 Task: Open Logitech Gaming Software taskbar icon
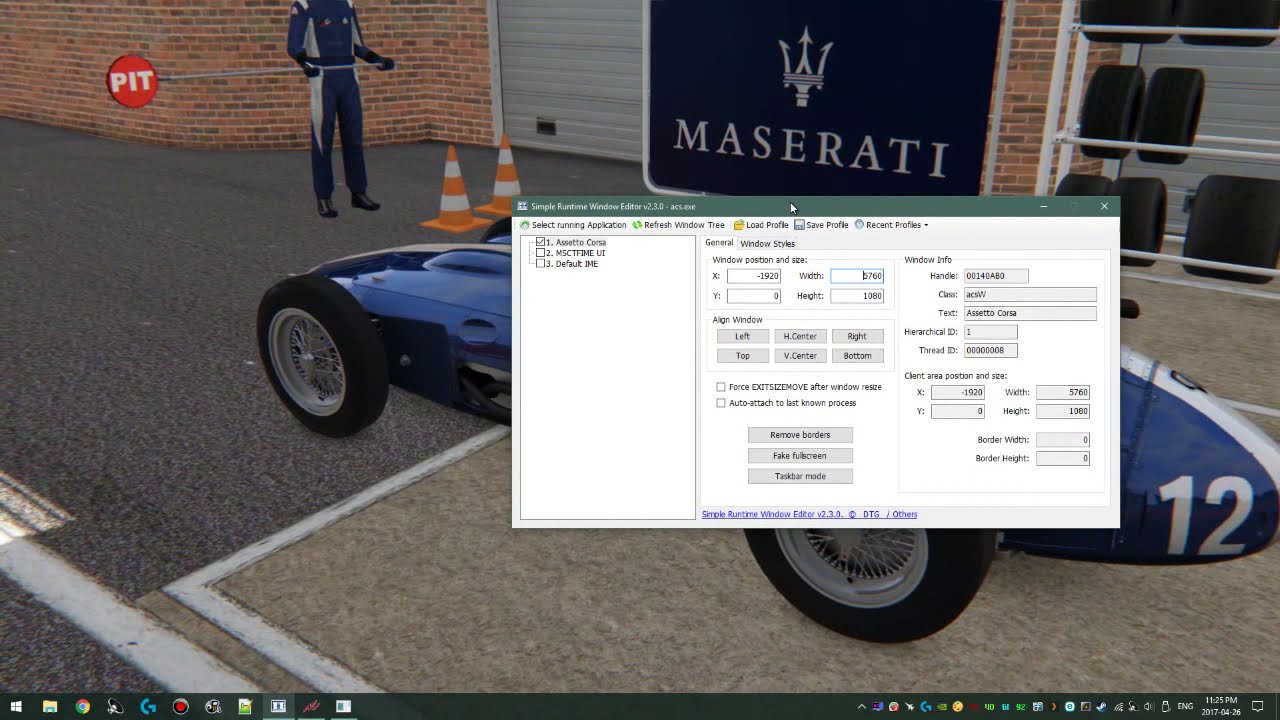click(148, 706)
